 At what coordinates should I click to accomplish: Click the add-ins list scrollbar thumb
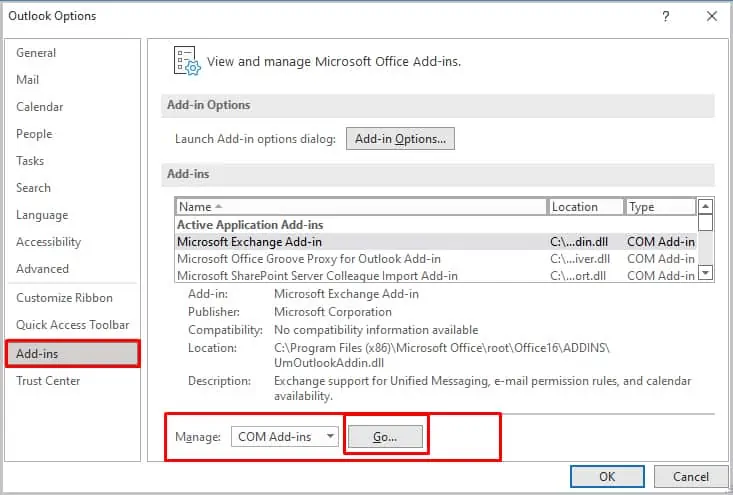(x=705, y=222)
